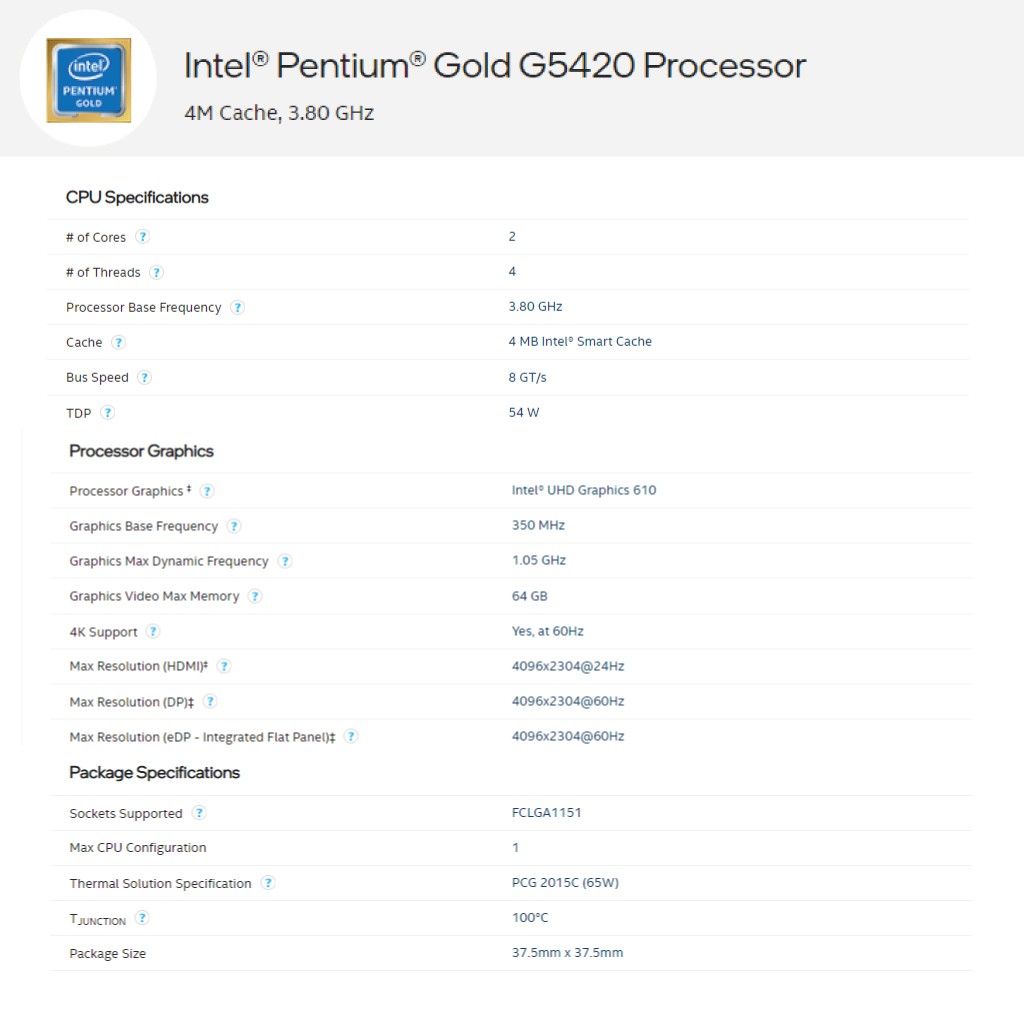Screen dimensions: 1024x1024
Task: Click the 4K Support question mark icon
Action: (153, 631)
